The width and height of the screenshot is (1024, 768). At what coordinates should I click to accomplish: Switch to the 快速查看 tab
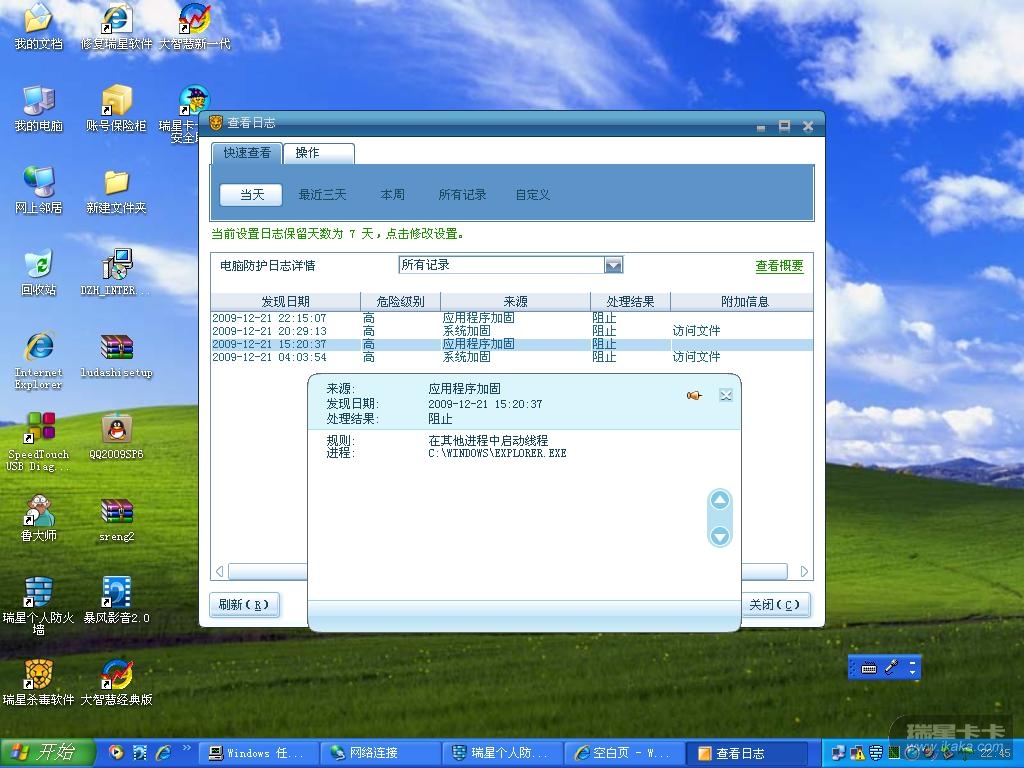click(247, 153)
